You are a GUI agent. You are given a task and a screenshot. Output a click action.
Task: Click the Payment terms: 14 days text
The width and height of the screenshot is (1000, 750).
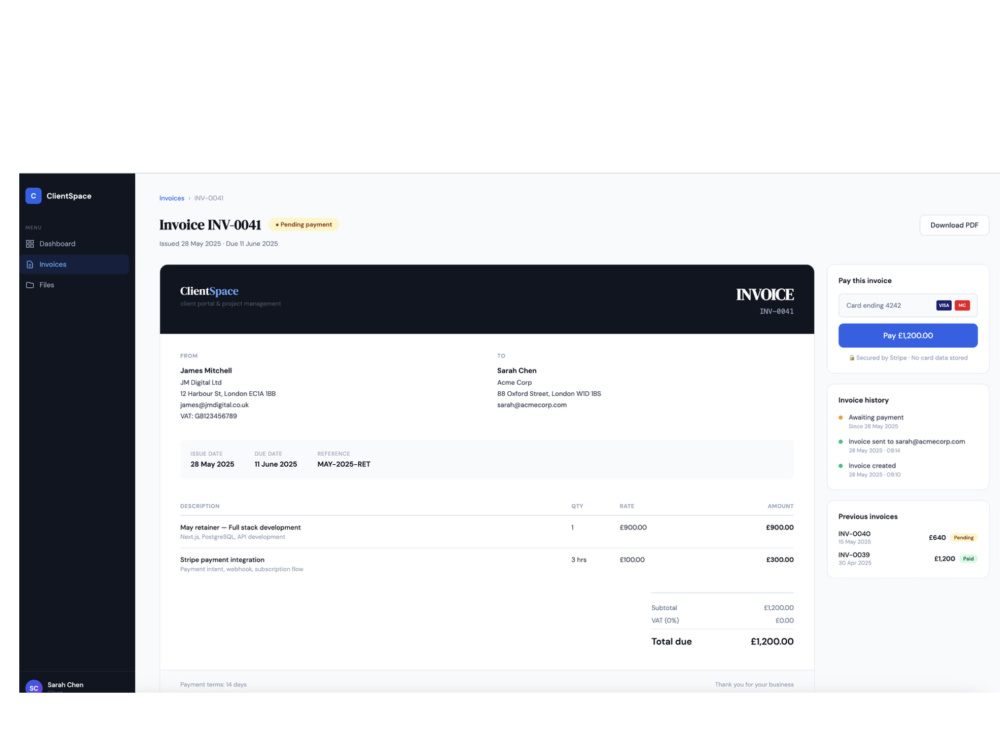click(213, 684)
